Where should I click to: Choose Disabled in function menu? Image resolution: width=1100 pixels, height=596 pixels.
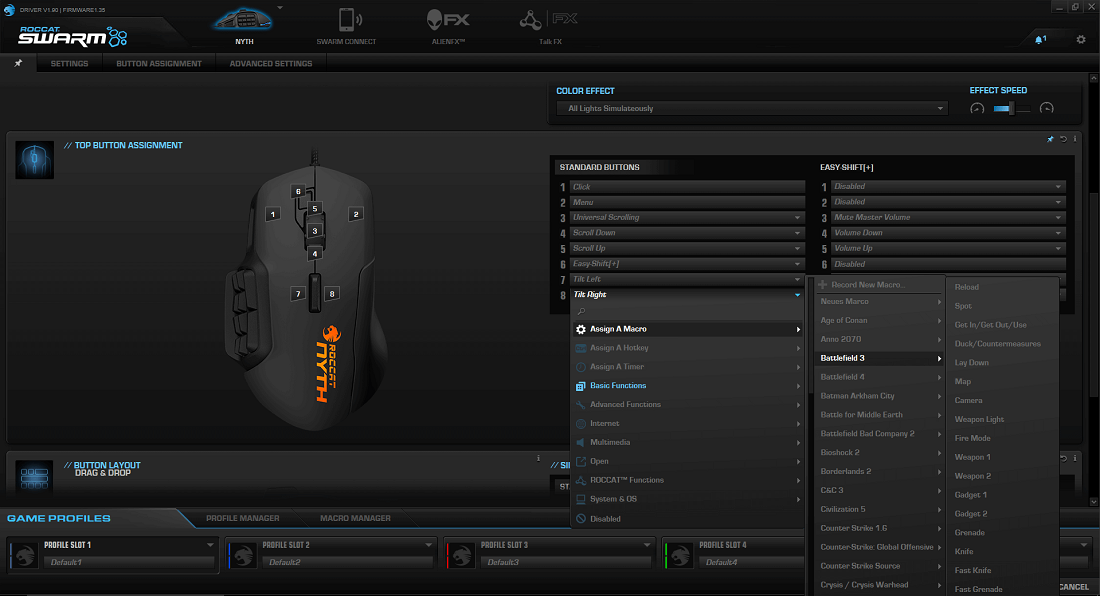click(x=688, y=519)
